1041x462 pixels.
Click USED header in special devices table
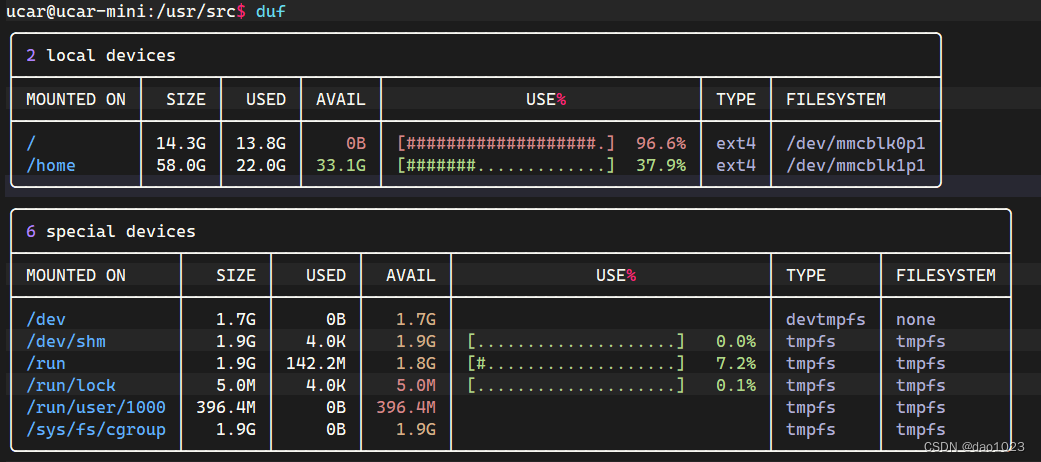click(x=326, y=275)
